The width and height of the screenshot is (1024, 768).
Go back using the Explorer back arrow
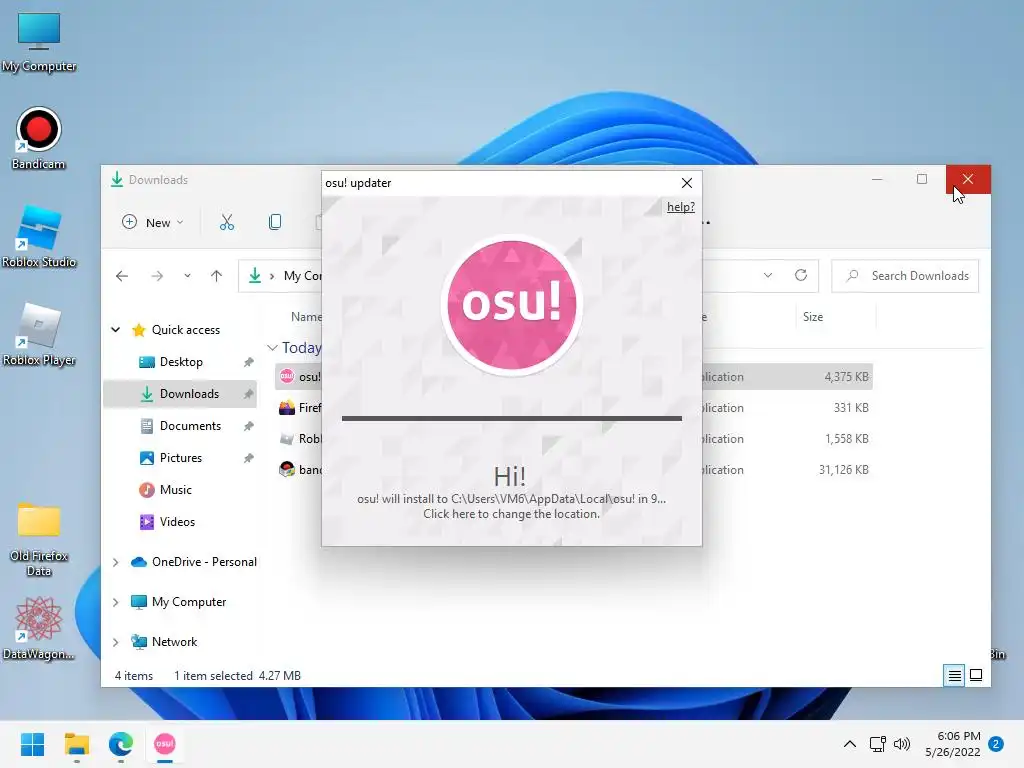click(121, 276)
